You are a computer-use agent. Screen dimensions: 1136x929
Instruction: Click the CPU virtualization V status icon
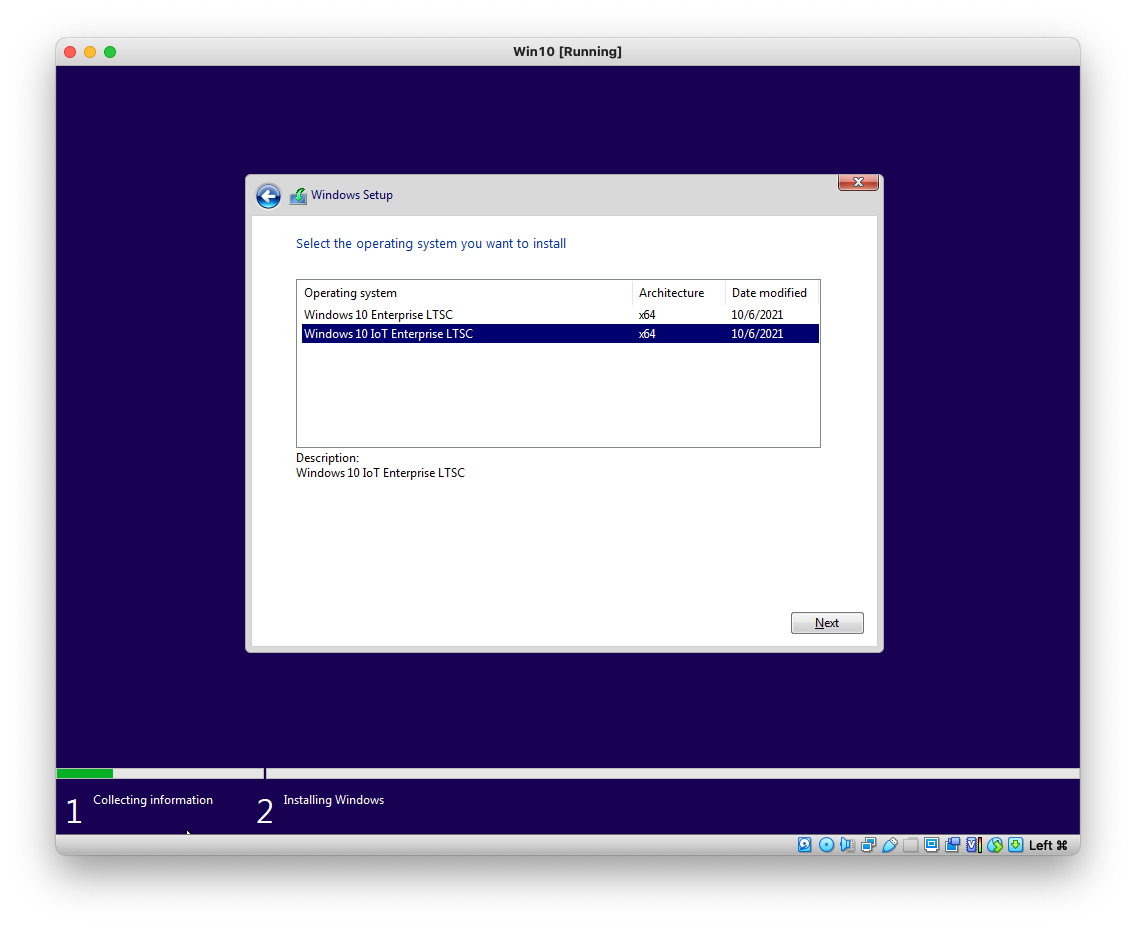pyautogui.click(x=974, y=845)
